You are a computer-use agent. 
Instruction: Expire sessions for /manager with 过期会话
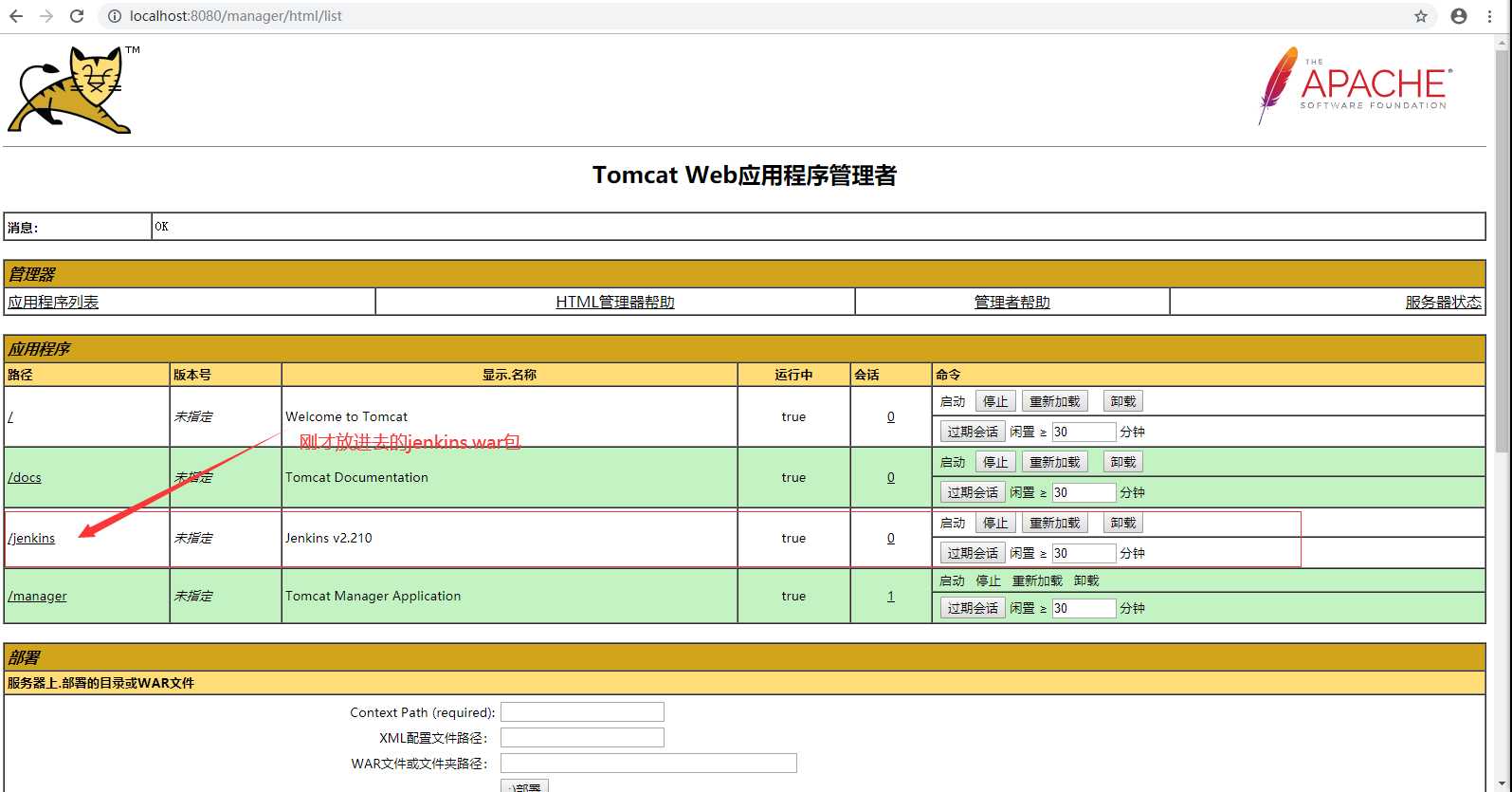coord(973,608)
